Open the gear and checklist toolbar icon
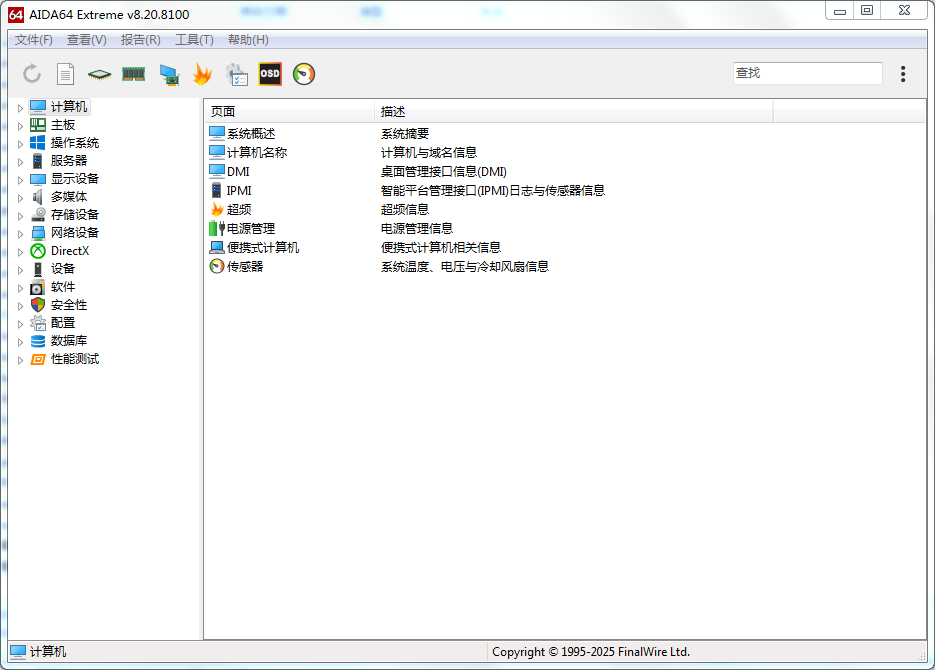935x670 pixels. pyautogui.click(x=236, y=74)
